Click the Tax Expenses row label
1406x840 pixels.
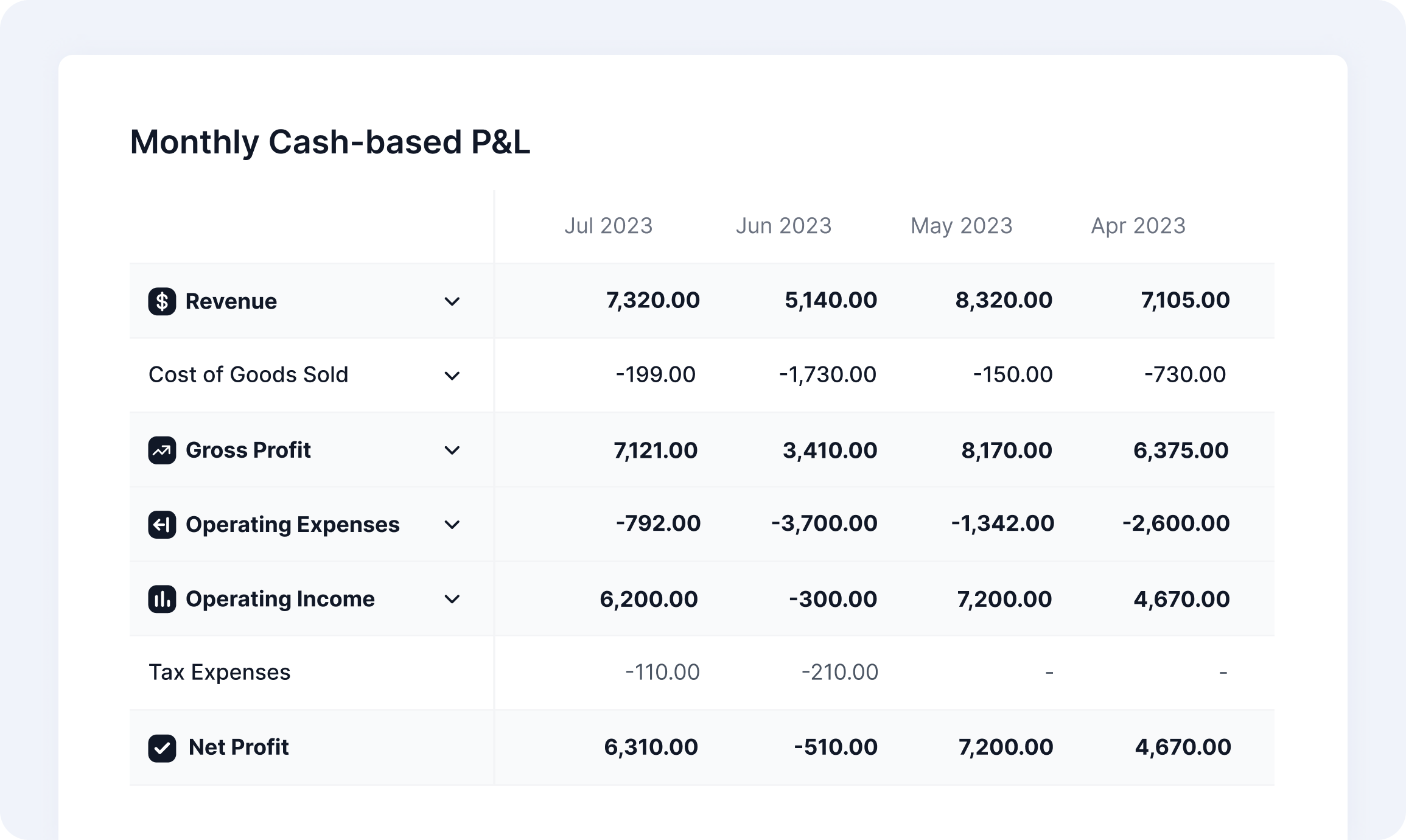coord(219,672)
